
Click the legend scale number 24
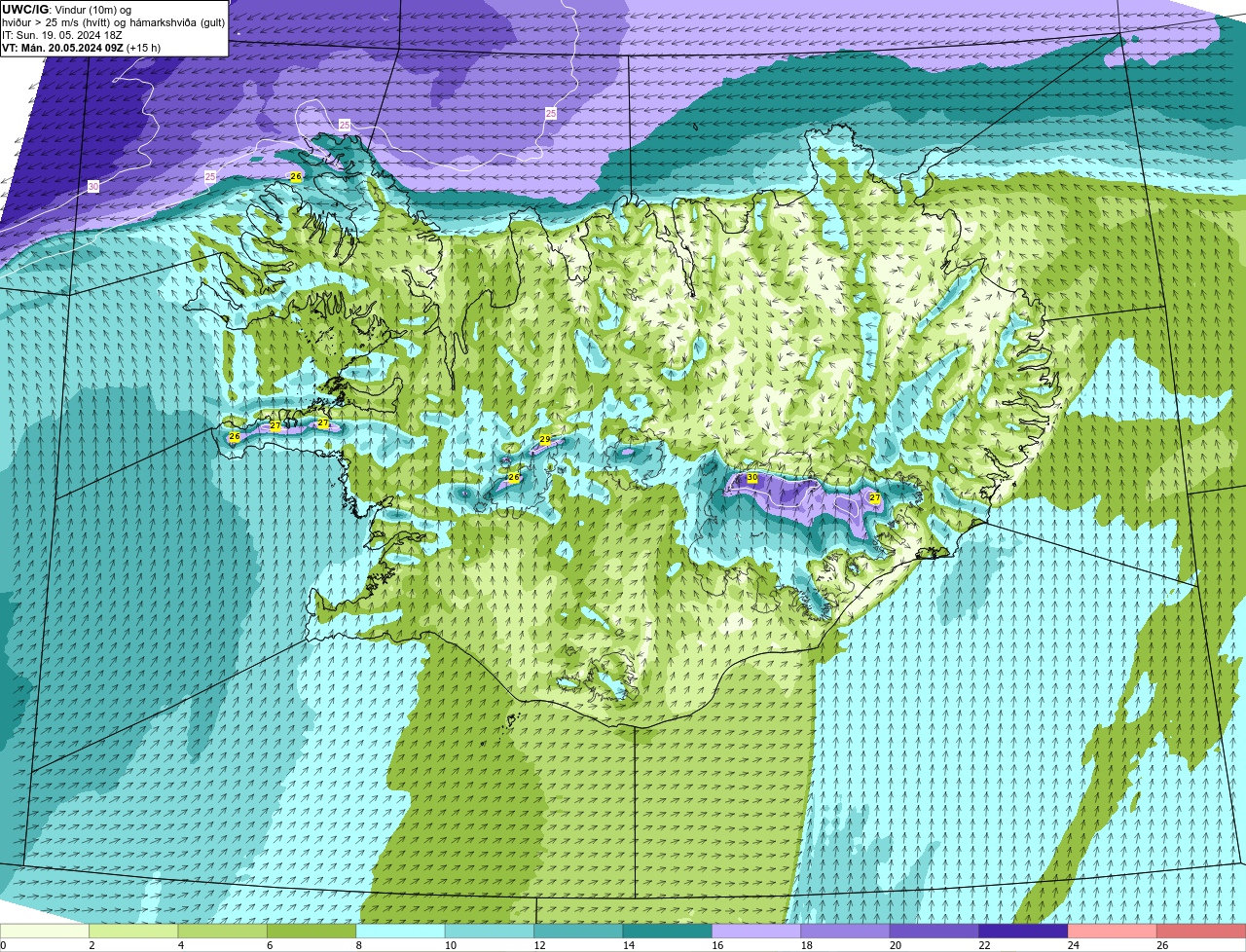(1072, 944)
